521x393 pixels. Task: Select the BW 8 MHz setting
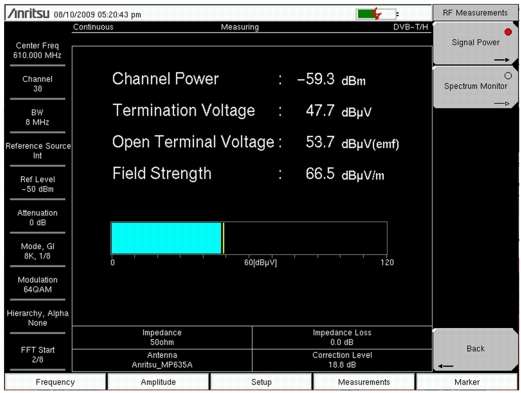click(37, 117)
